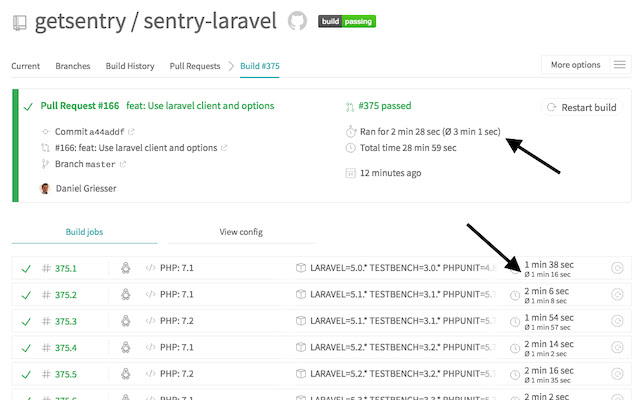Restart the build
The height and width of the screenshot is (400, 640).
pos(582,107)
